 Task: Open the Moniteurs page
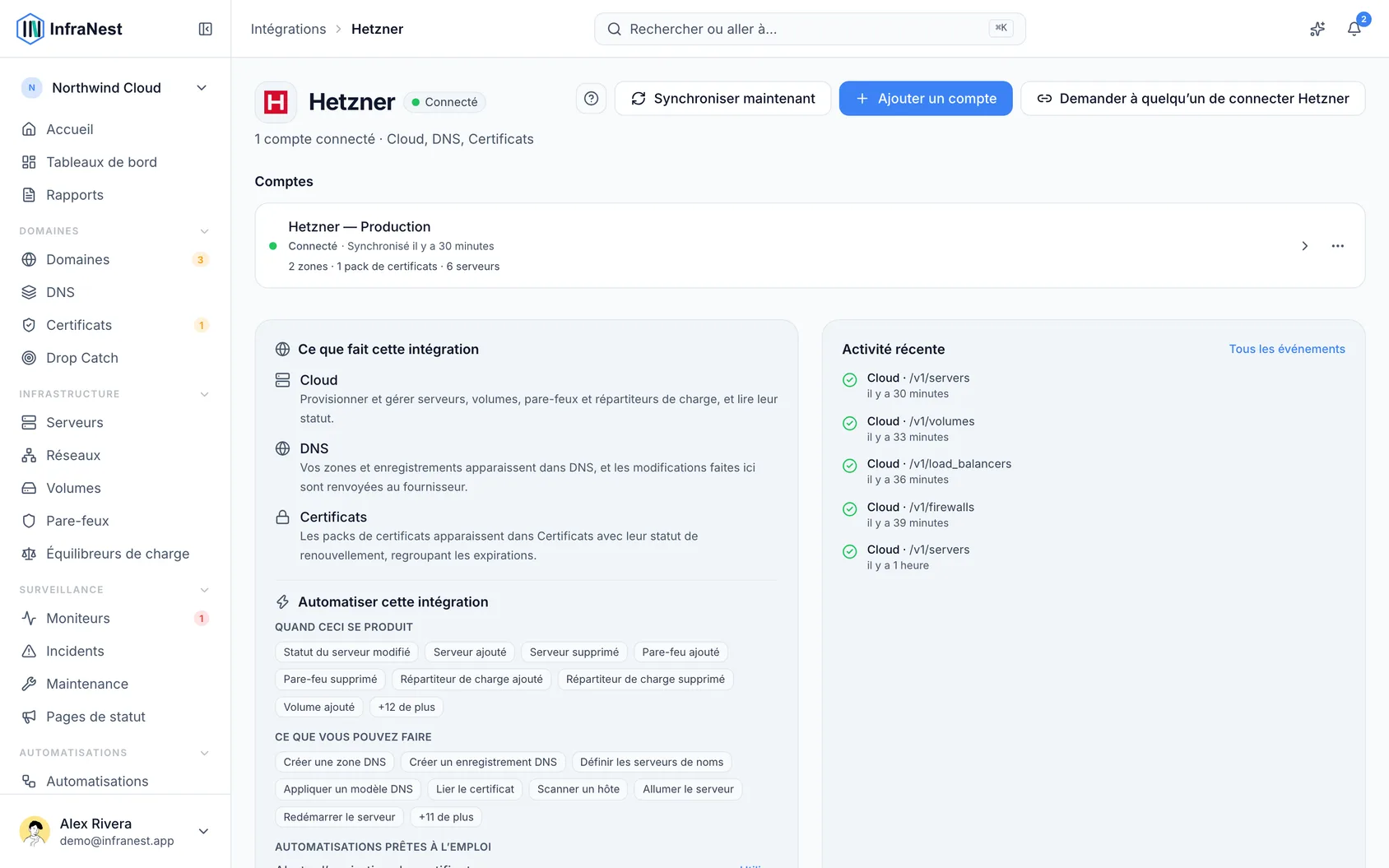point(115,618)
